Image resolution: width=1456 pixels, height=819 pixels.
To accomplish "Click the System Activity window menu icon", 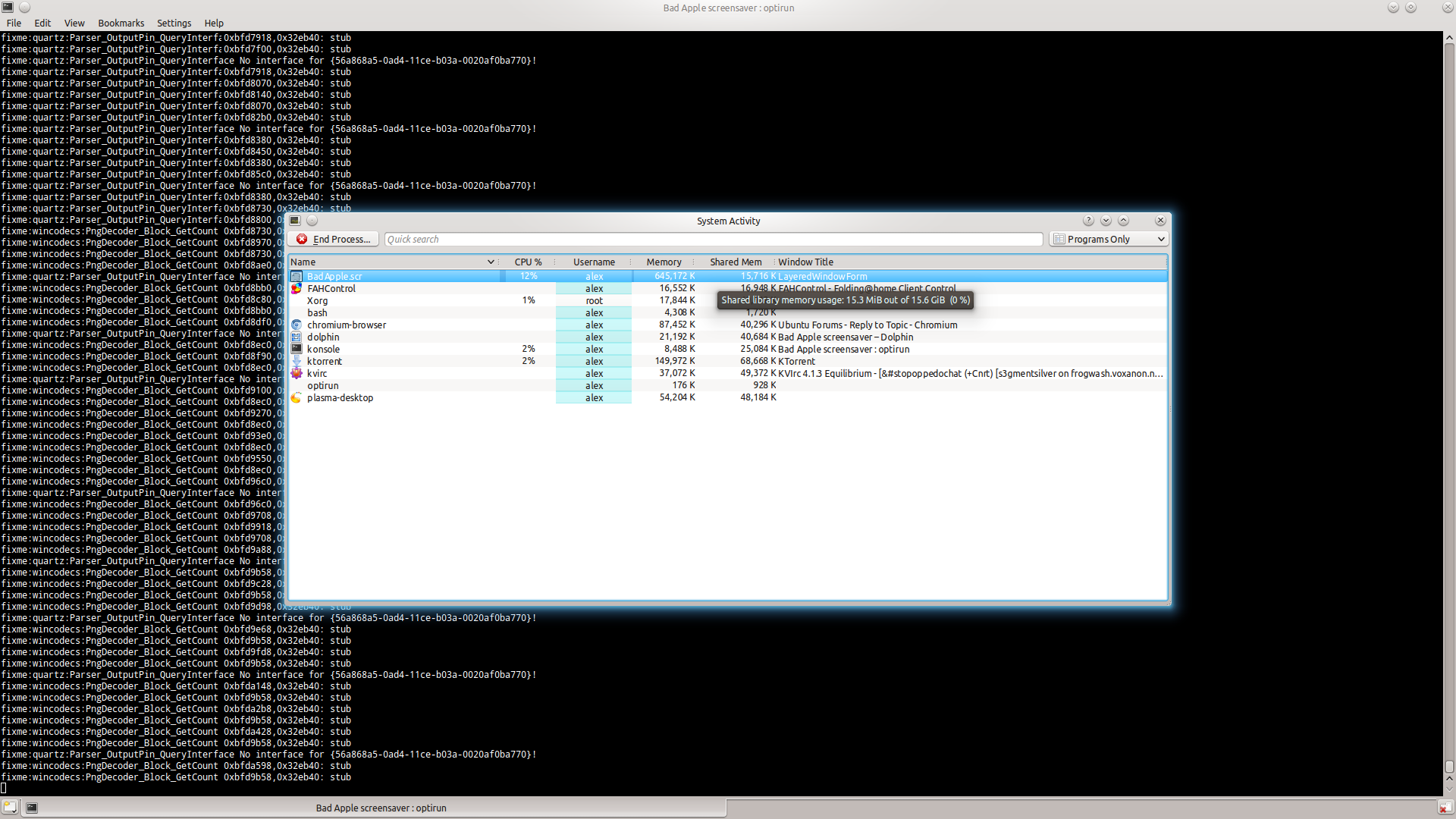I will (295, 221).
